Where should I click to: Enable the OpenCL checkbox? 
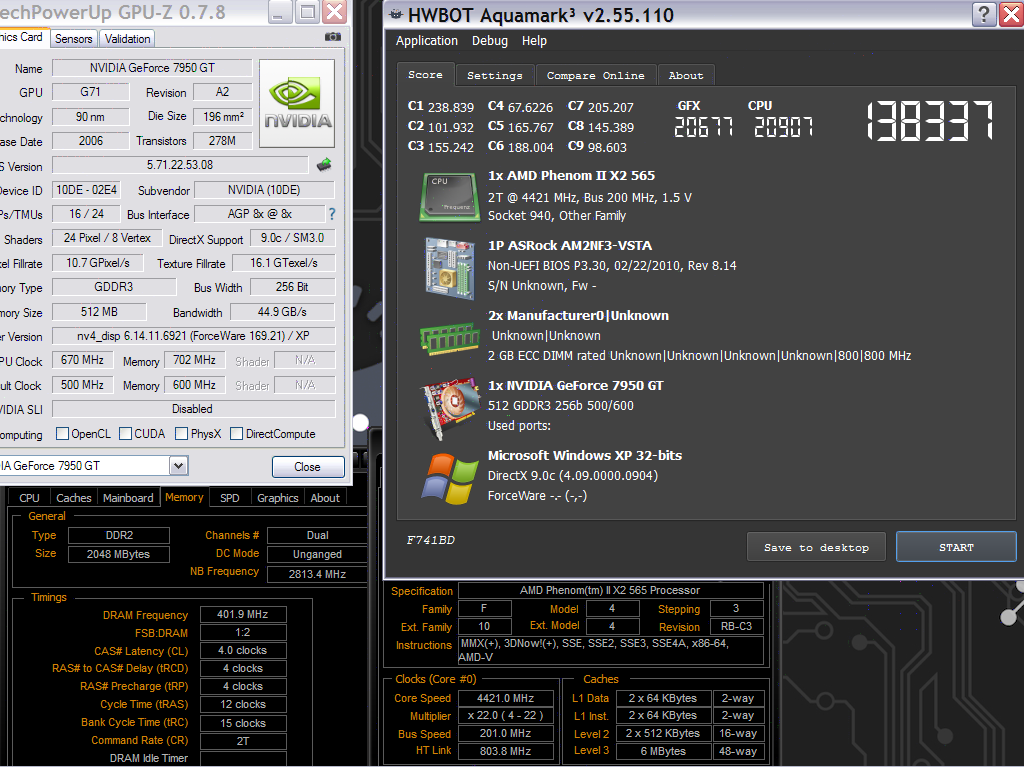63,434
